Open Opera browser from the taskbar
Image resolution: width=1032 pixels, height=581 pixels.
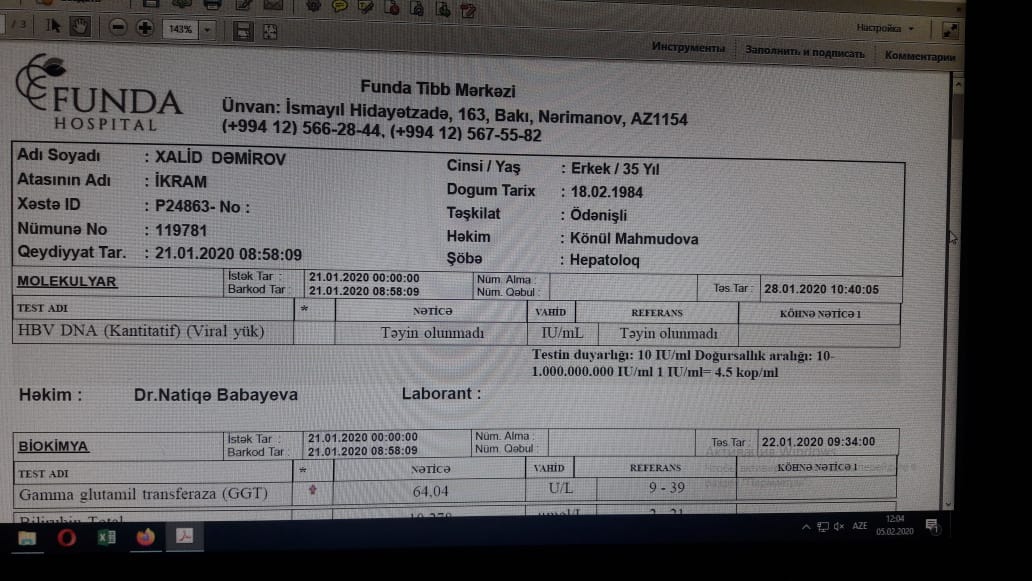pyautogui.click(x=67, y=538)
